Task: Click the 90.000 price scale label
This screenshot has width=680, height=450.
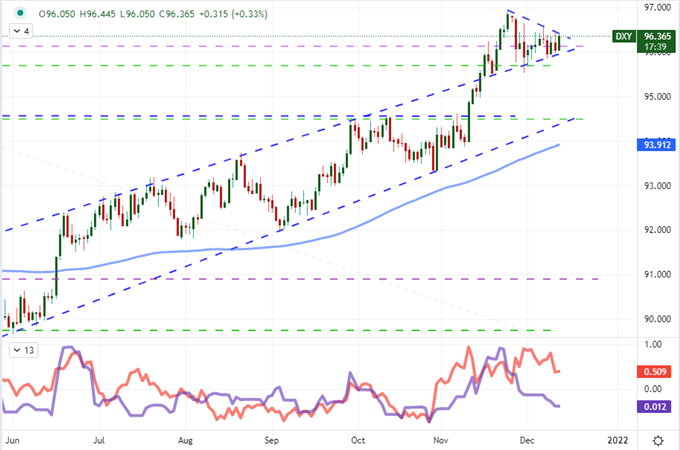Action: click(657, 319)
